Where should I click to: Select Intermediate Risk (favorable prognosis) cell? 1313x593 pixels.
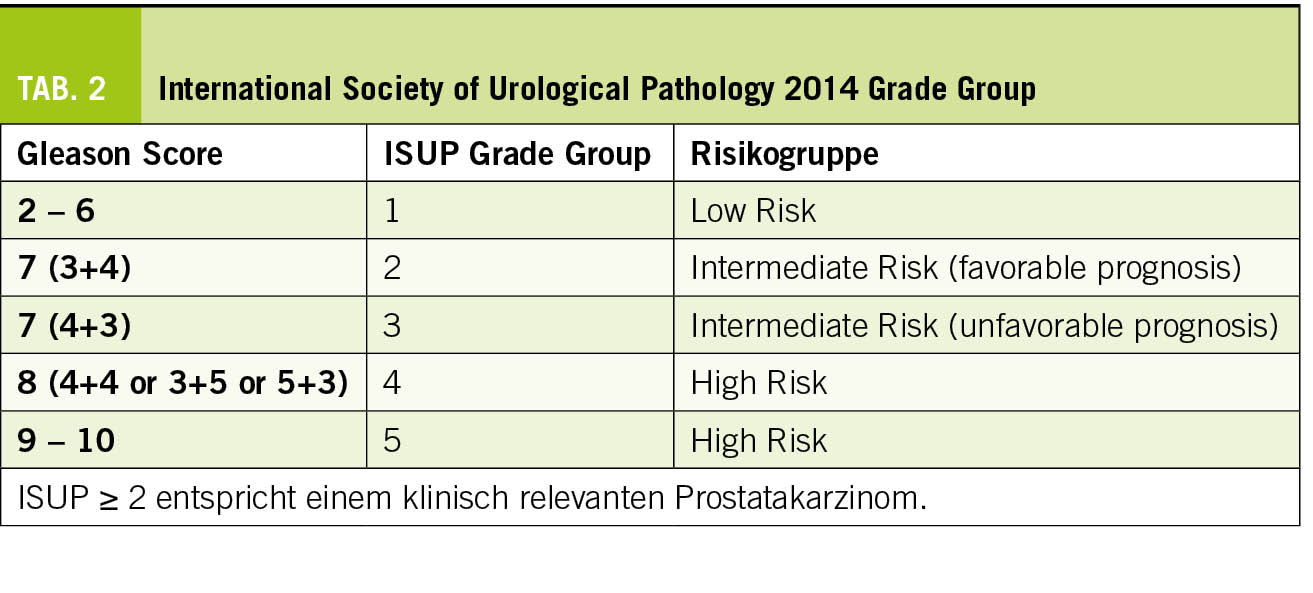[966, 268]
